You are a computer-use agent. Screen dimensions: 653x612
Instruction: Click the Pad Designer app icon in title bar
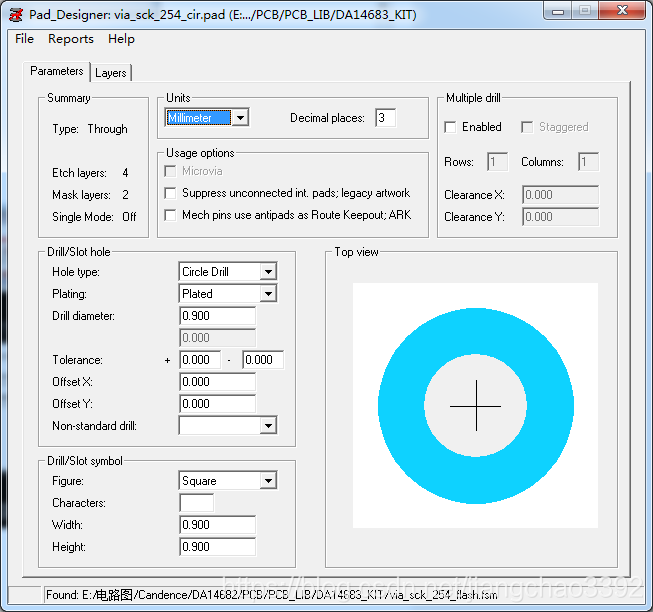(16, 15)
